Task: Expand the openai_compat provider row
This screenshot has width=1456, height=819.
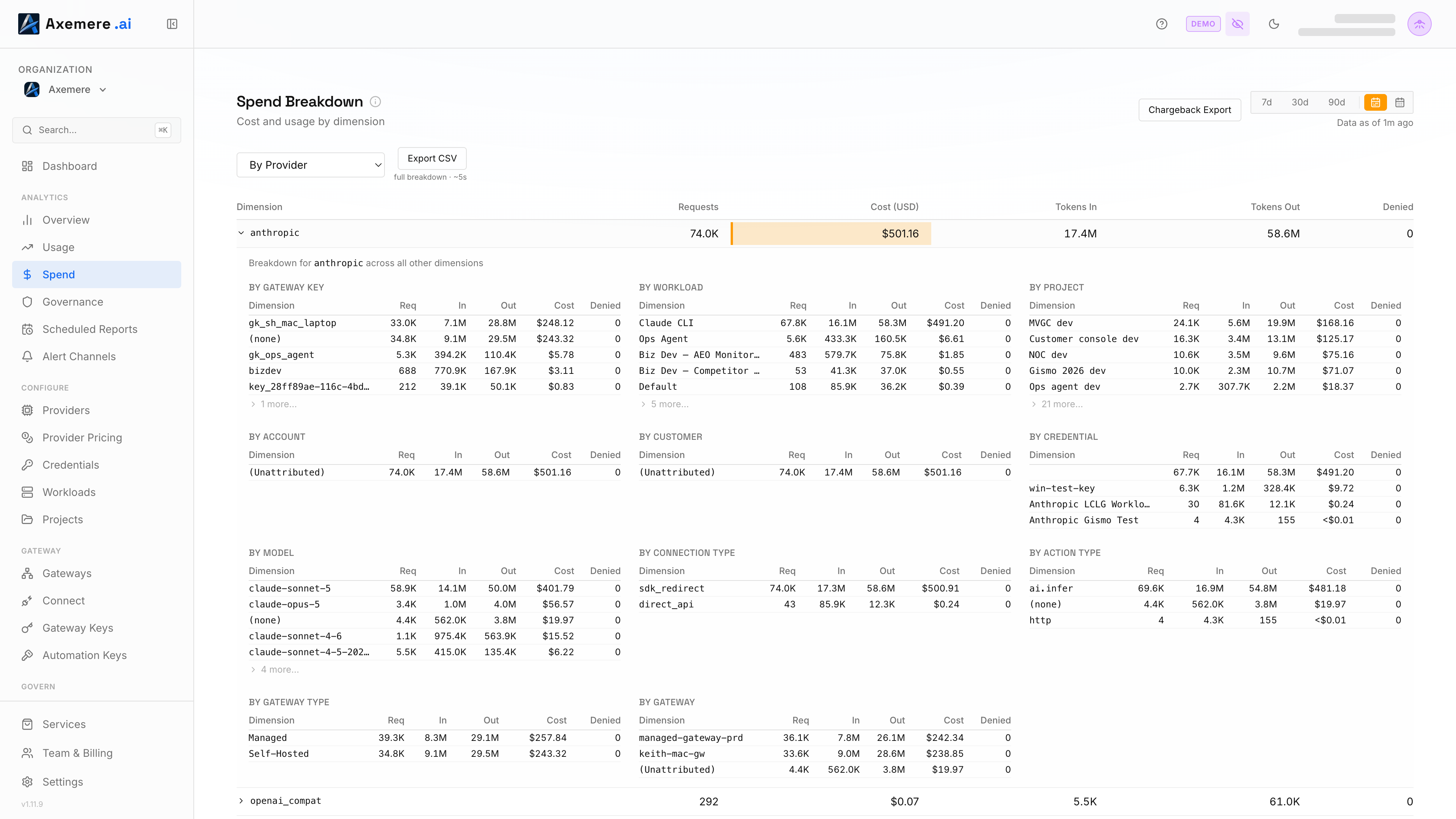Action: 241,801
